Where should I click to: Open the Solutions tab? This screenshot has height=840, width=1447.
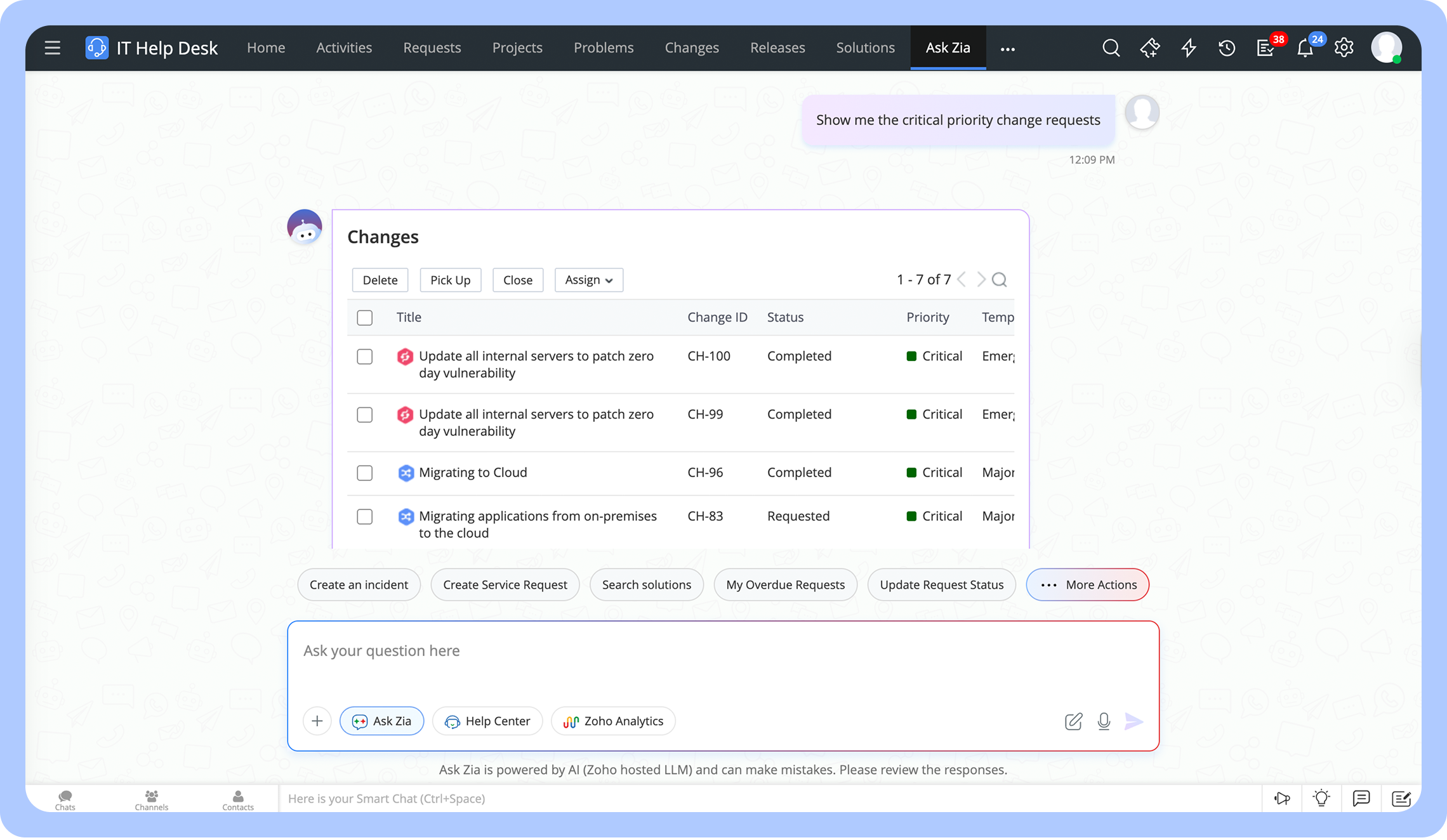click(x=865, y=48)
